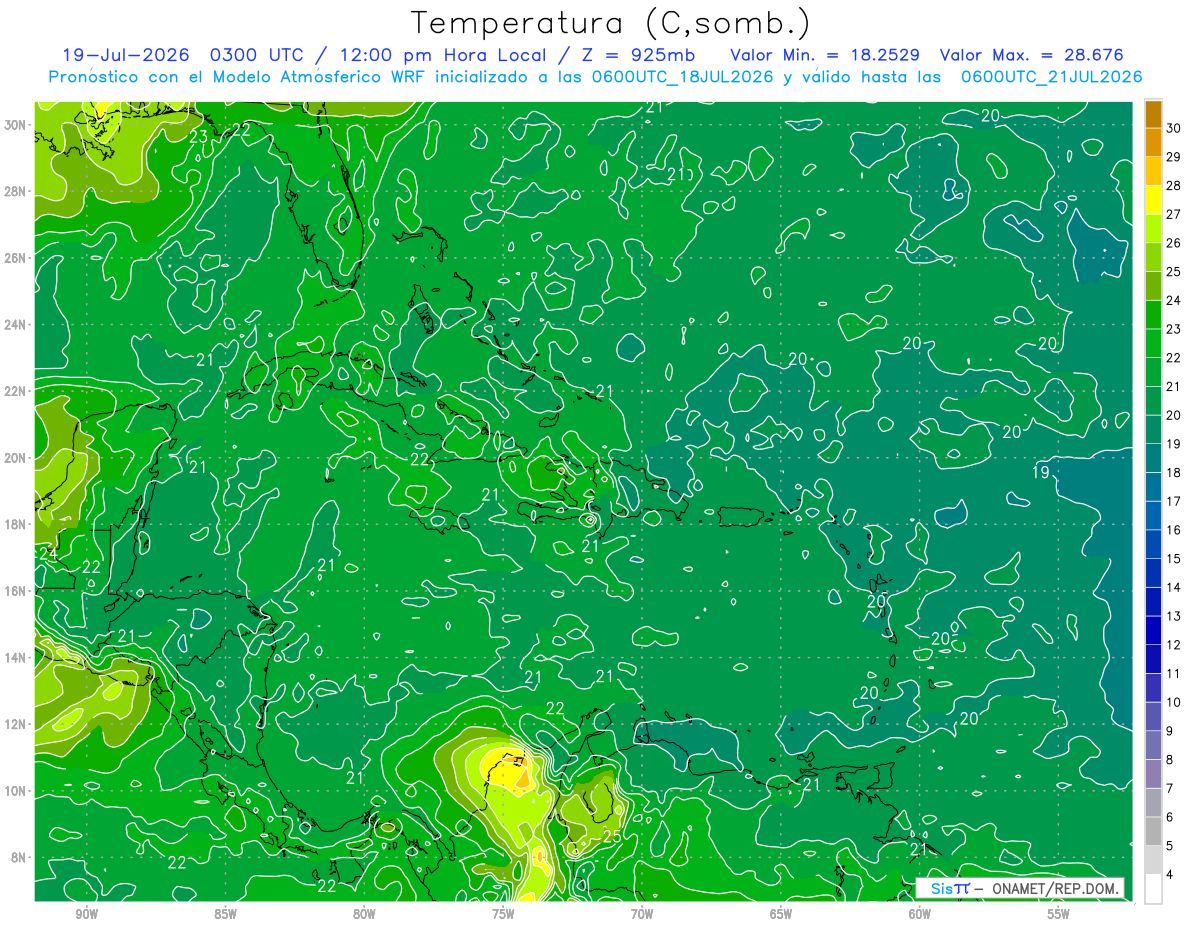Viewport: 1200px width, 927px height.
Task: Click the "26N" latitude axis label
Action: (x=14, y=258)
